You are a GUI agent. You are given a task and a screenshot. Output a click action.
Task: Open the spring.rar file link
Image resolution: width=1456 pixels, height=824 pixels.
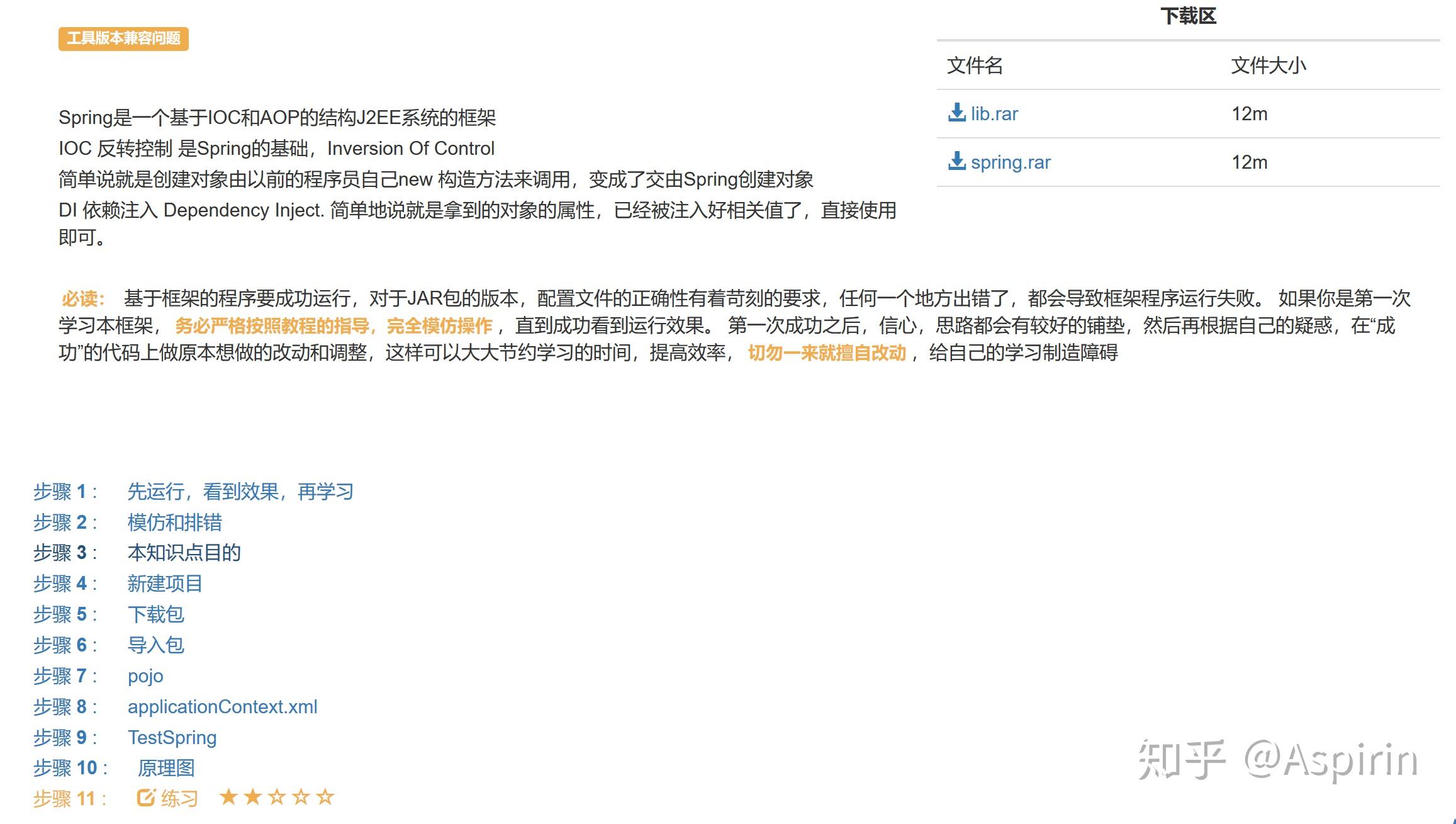[1010, 162]
